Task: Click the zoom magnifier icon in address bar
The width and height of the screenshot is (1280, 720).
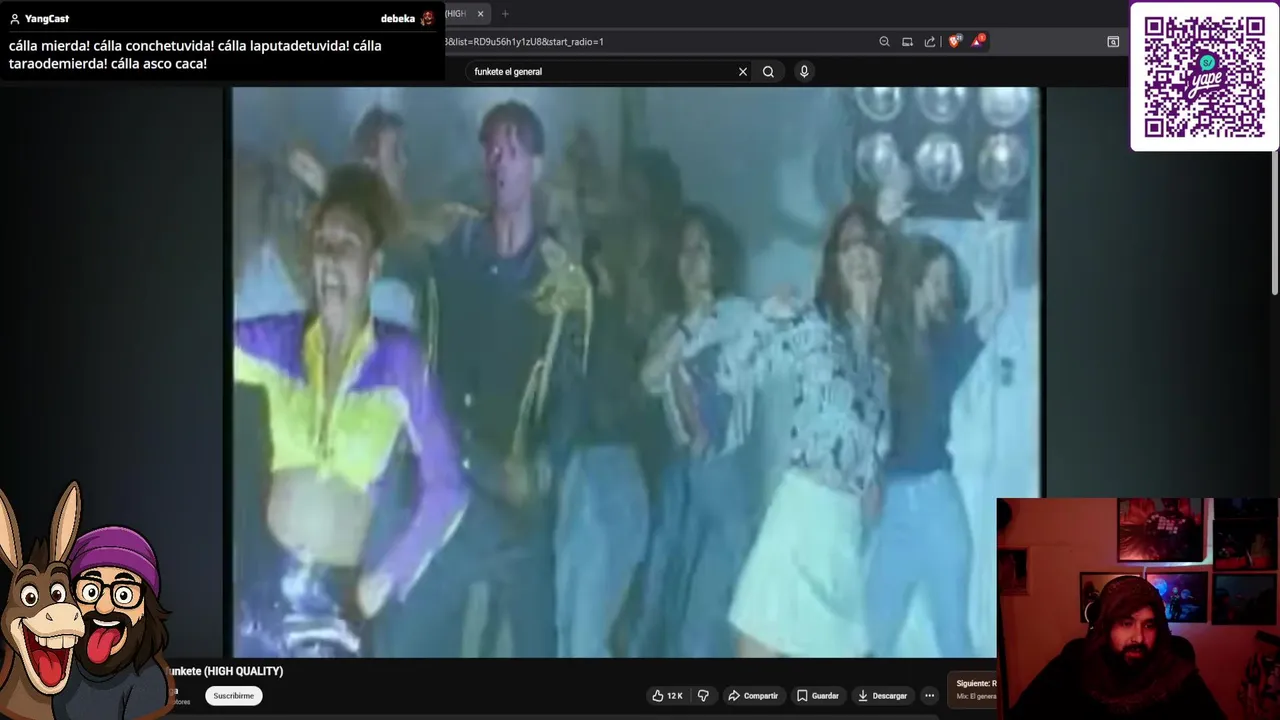Action: [884, 42]
